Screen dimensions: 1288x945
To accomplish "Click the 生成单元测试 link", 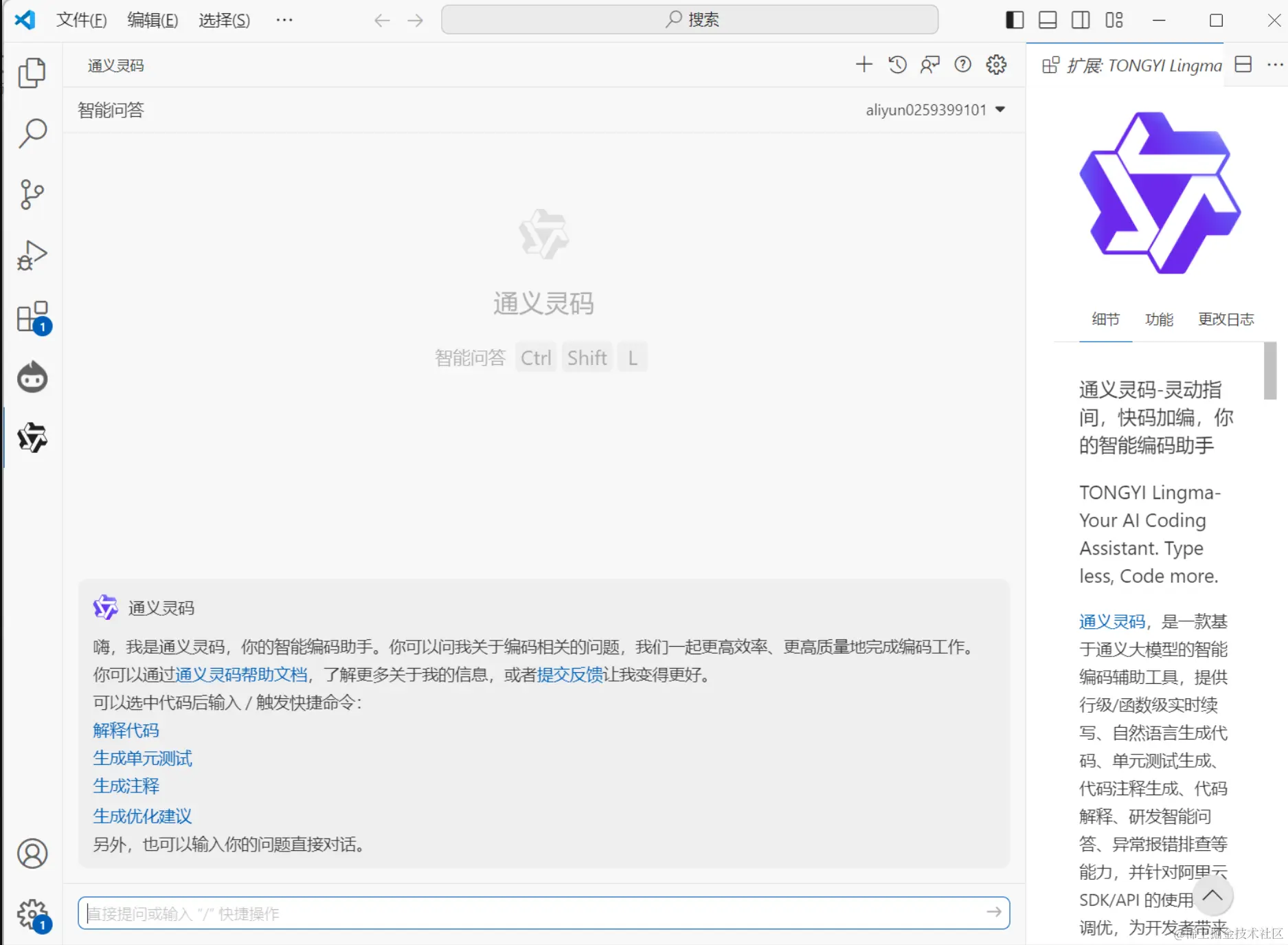I will point(143,758).
